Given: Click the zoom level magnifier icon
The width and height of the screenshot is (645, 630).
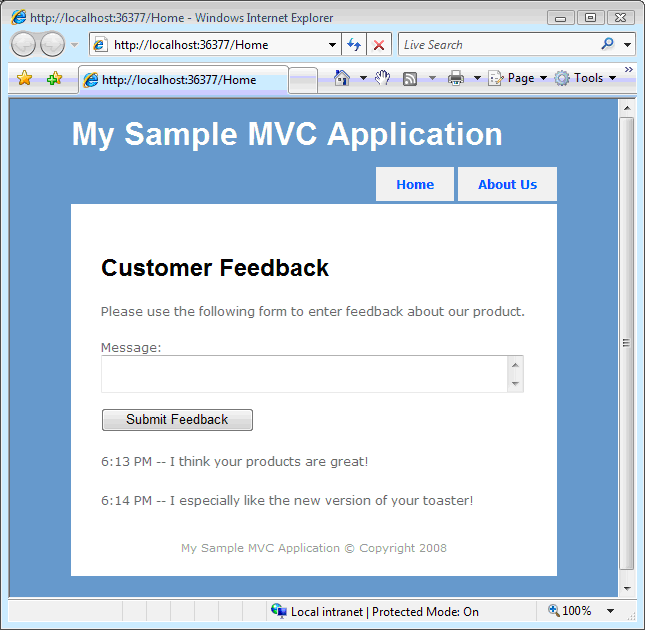Looking at the screenshot, I should point(554,610).
